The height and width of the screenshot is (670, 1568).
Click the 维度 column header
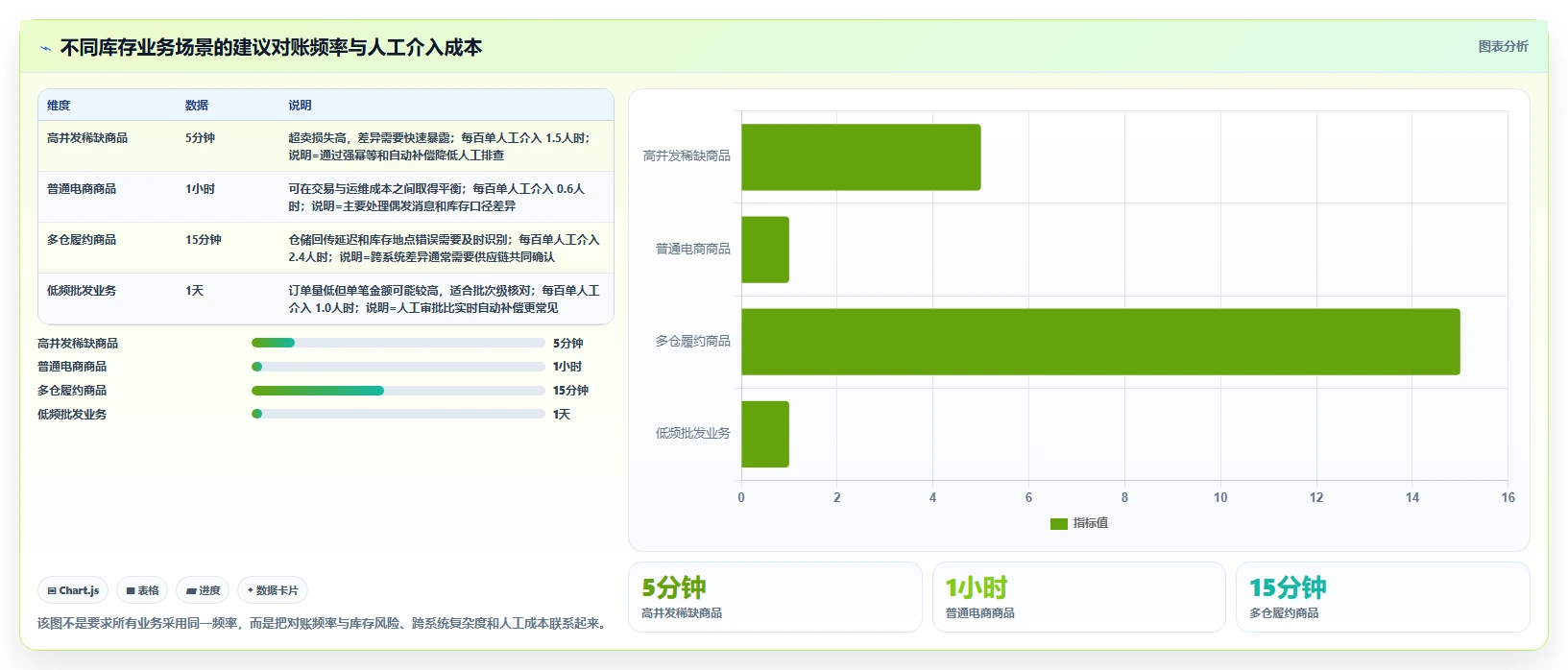59,106
